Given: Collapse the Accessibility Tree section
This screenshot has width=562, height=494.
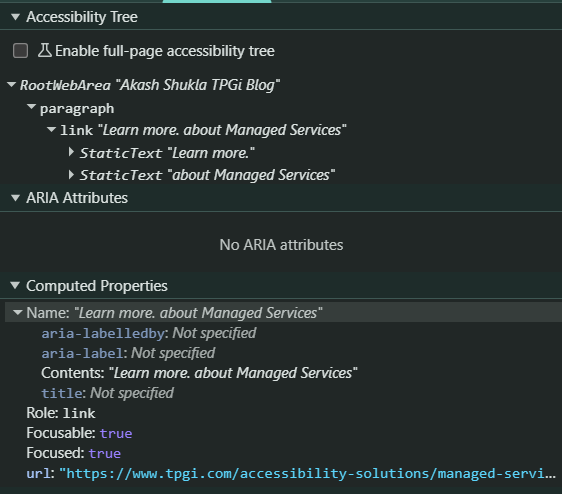Looking at the screenshot, I should (15, 17).
